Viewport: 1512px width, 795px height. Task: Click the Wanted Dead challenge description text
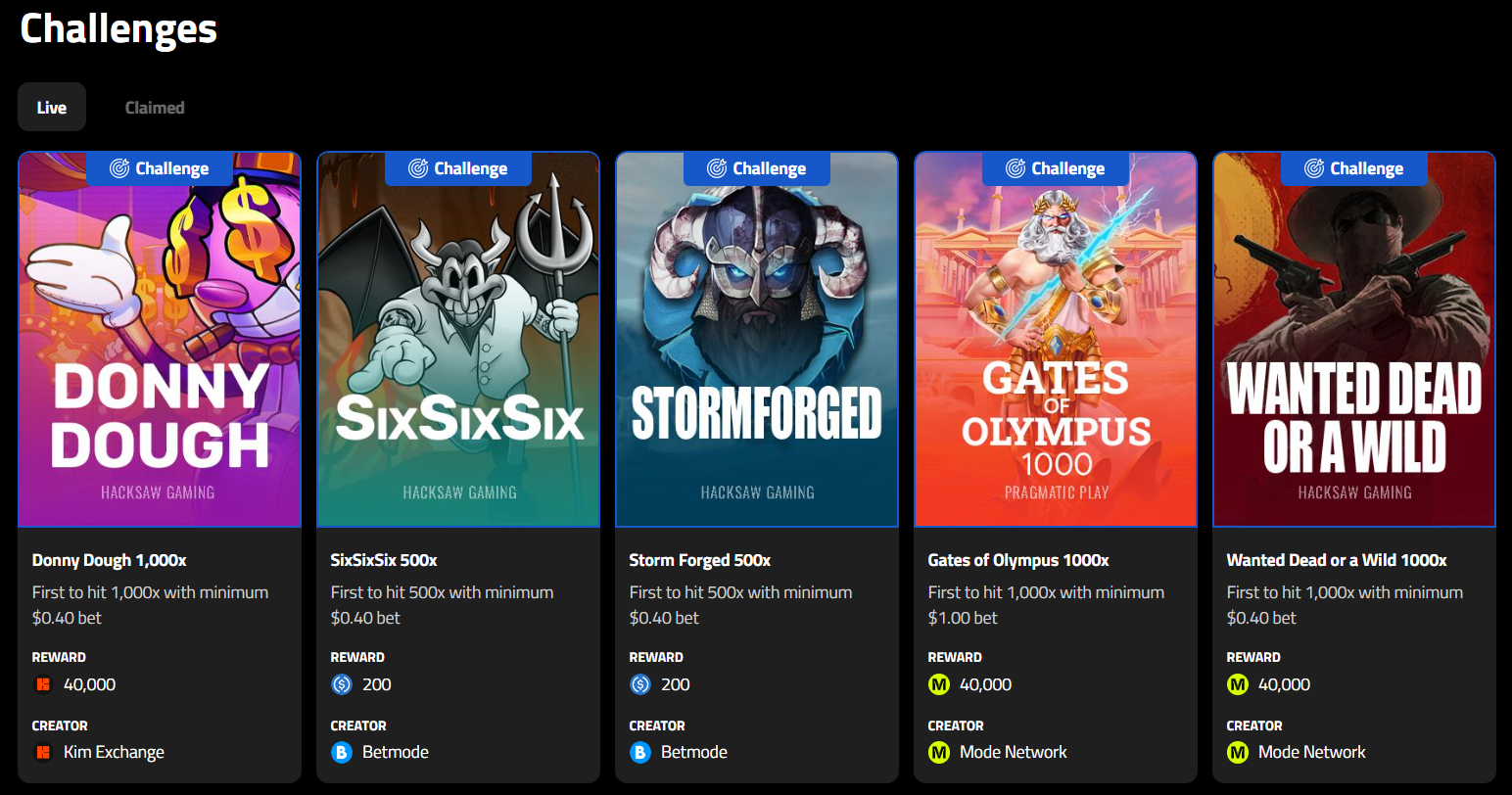pos(1345,605)
